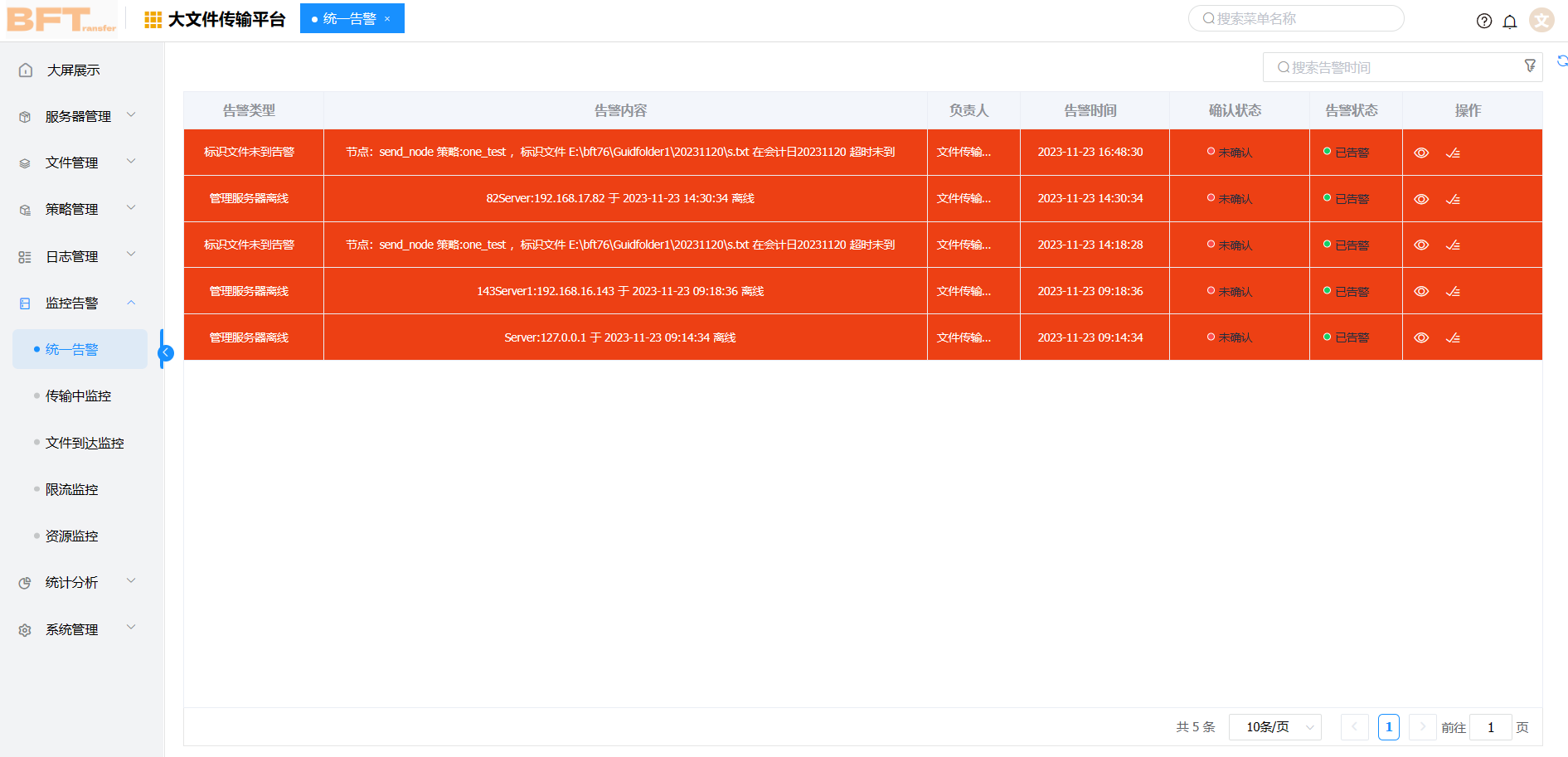This screenshot has height=757, width=1568.
Task: Close the 统一告警 tab
Action: 387,19
